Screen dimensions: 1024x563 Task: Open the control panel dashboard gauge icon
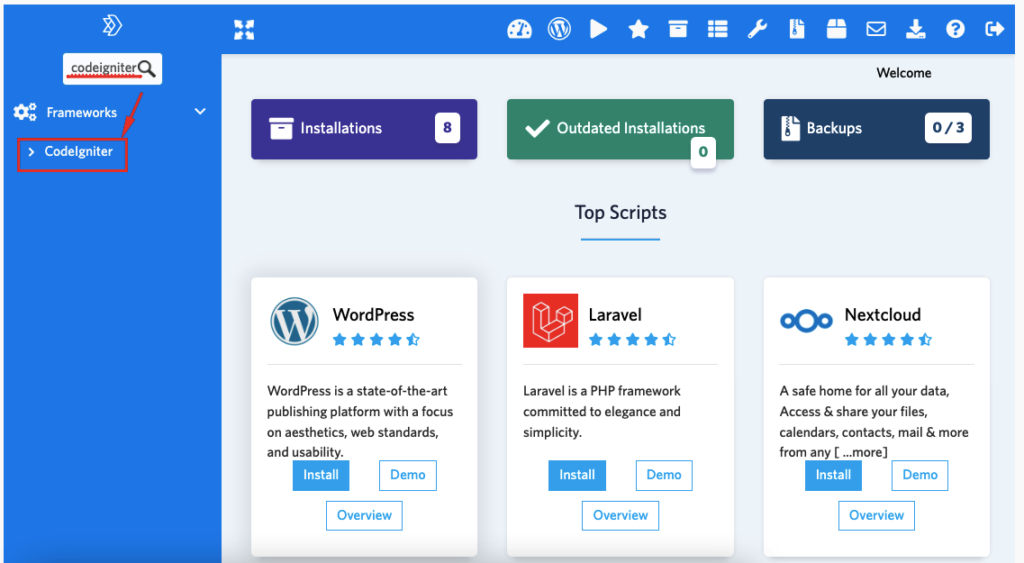(x=519, y=29)
